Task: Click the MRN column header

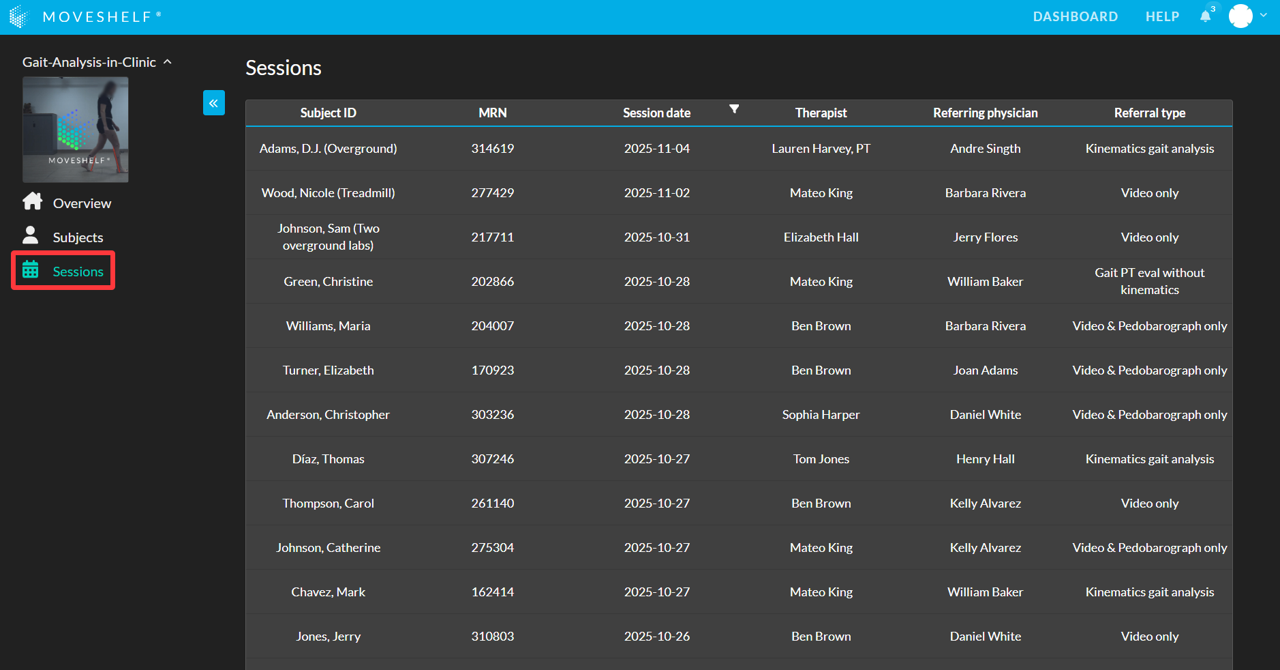Action: click(492, 113)
